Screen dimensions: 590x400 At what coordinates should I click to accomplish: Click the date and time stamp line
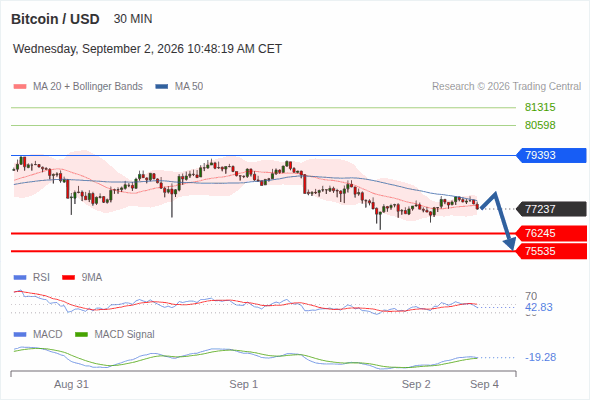pos(147,49)
